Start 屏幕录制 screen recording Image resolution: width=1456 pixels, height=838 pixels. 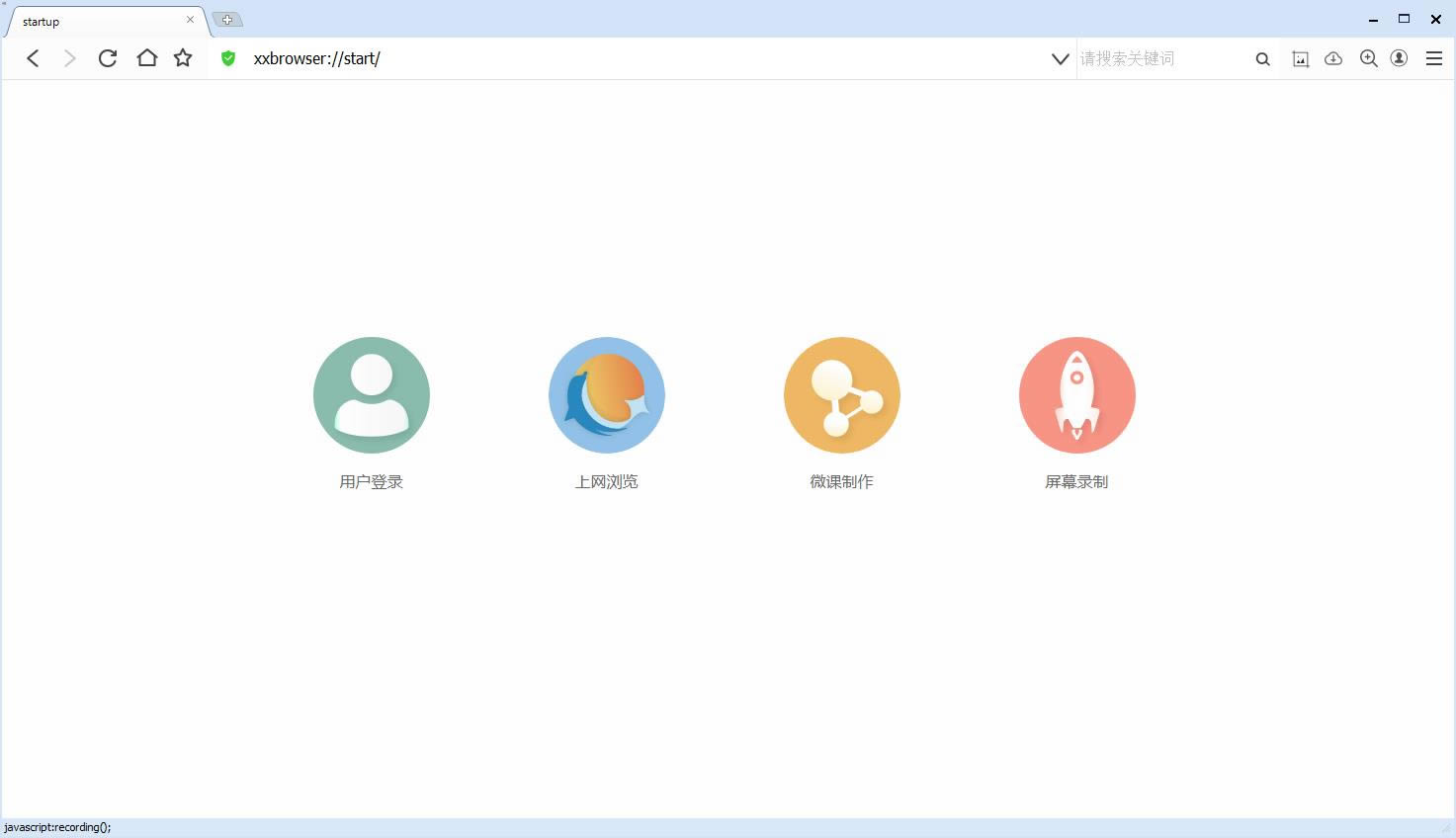(1076, 395)
